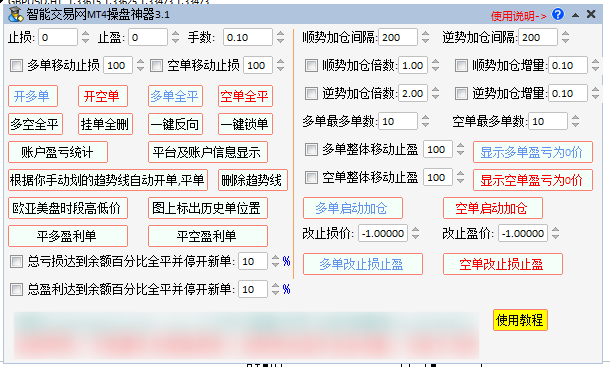Image resolution: width=610 pixels, height=367 pixels.
Task: Enable 空单移动止损 checkbox
Action: pyautogui.click(x=156, y=65)
